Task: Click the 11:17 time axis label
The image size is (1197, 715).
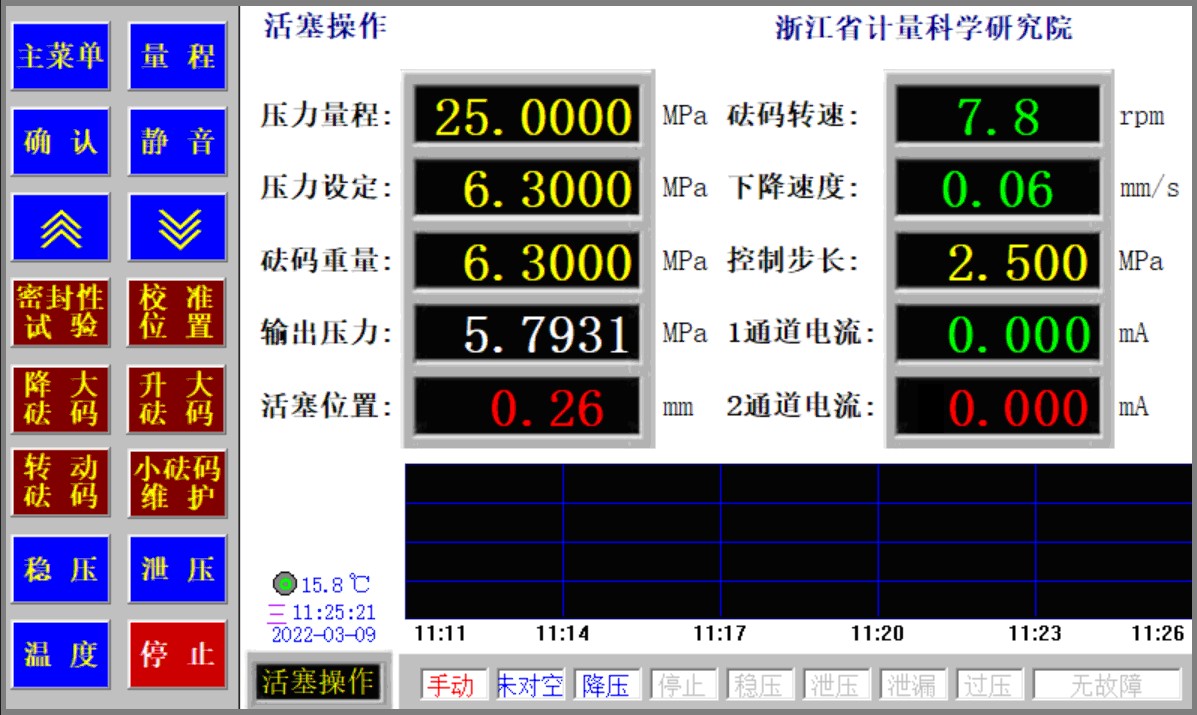Action: 720,633
